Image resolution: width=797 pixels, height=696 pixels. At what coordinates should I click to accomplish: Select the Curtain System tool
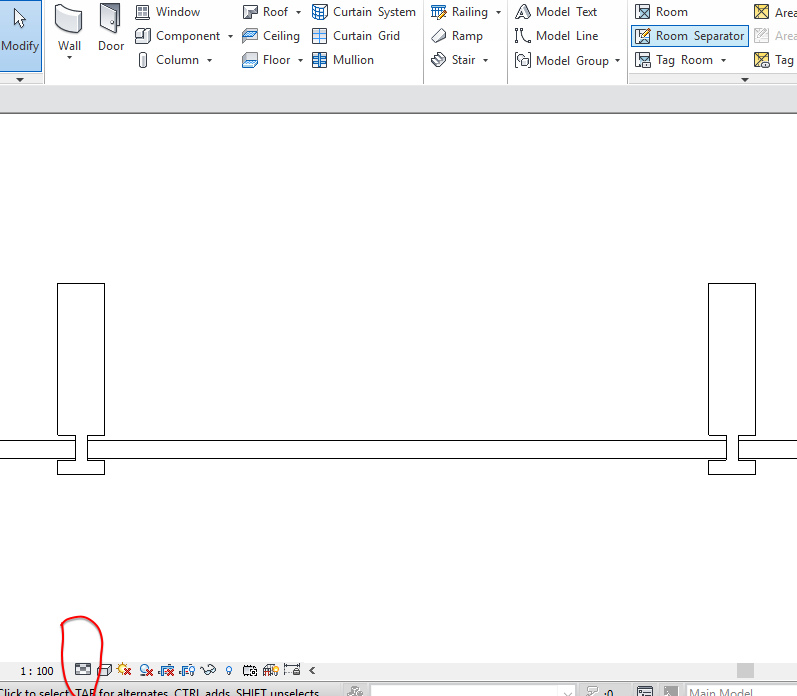tap(364, 12)
